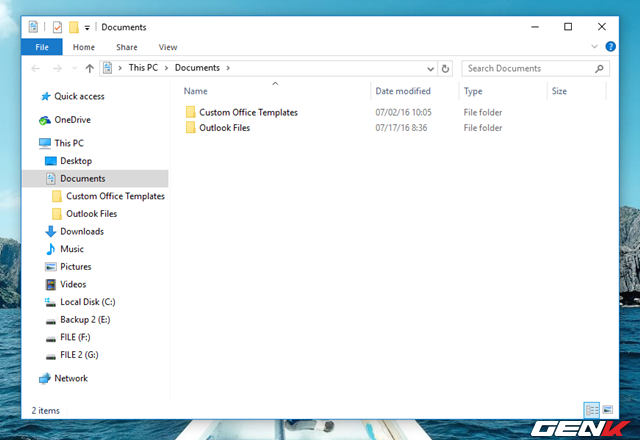This screenshot has width=640, height=440.
Task: Click the Outlook Files folder icon in list
Action: [190, 127]
